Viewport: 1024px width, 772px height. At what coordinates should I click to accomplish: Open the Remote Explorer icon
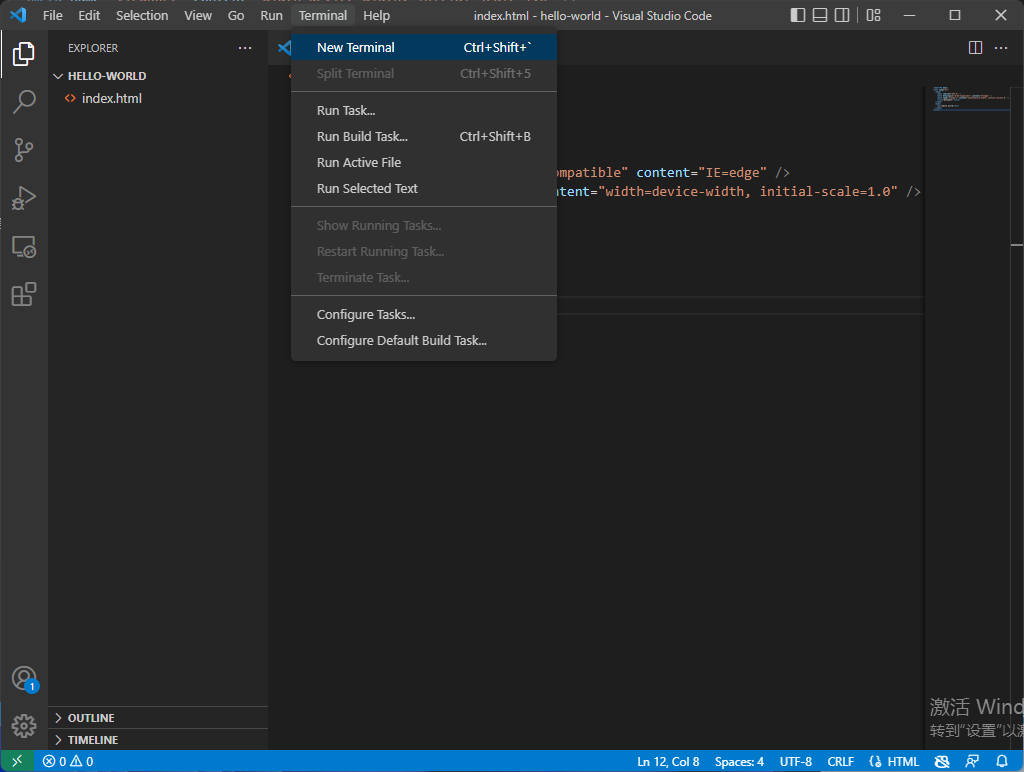pos(24,246)
